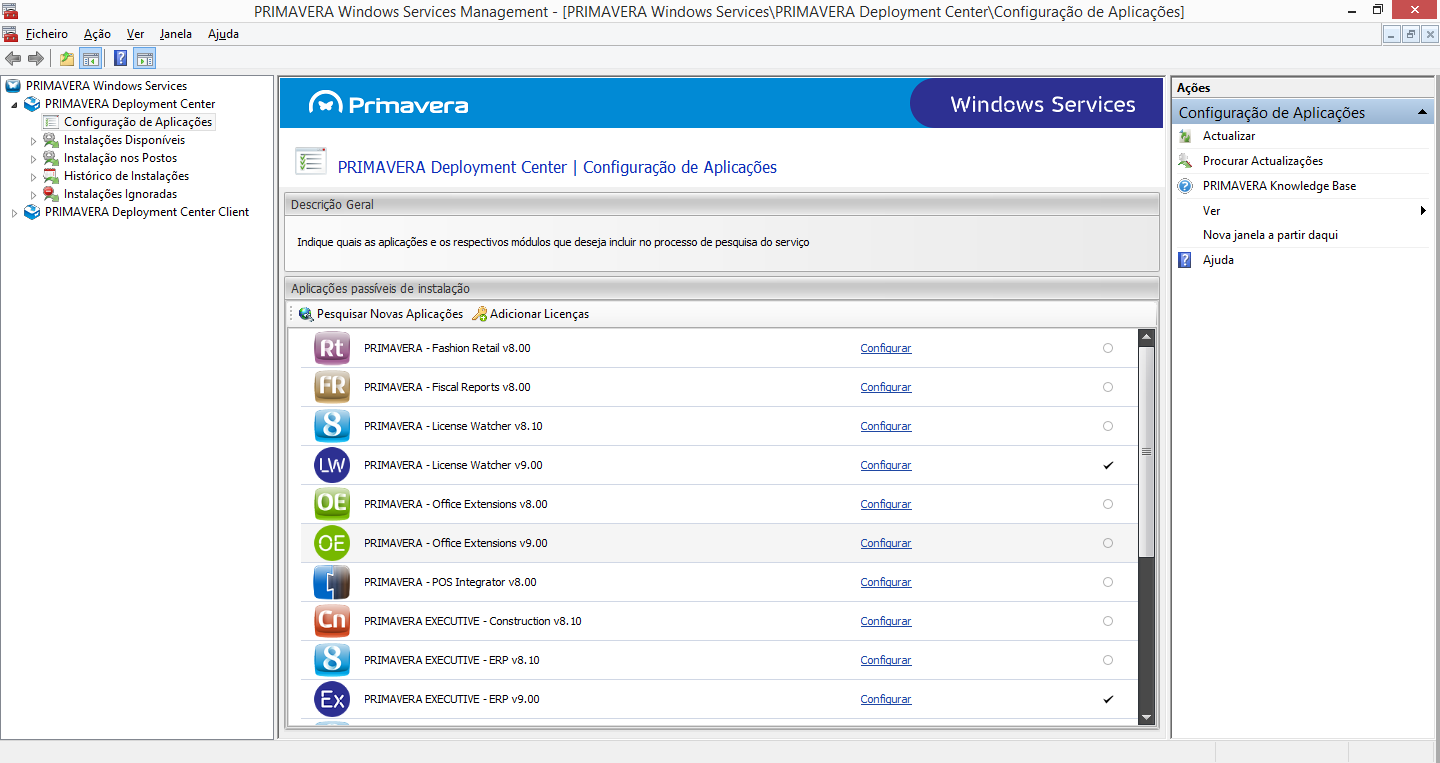Click Configurar link for License Watcher v9.00

(886, 465)
